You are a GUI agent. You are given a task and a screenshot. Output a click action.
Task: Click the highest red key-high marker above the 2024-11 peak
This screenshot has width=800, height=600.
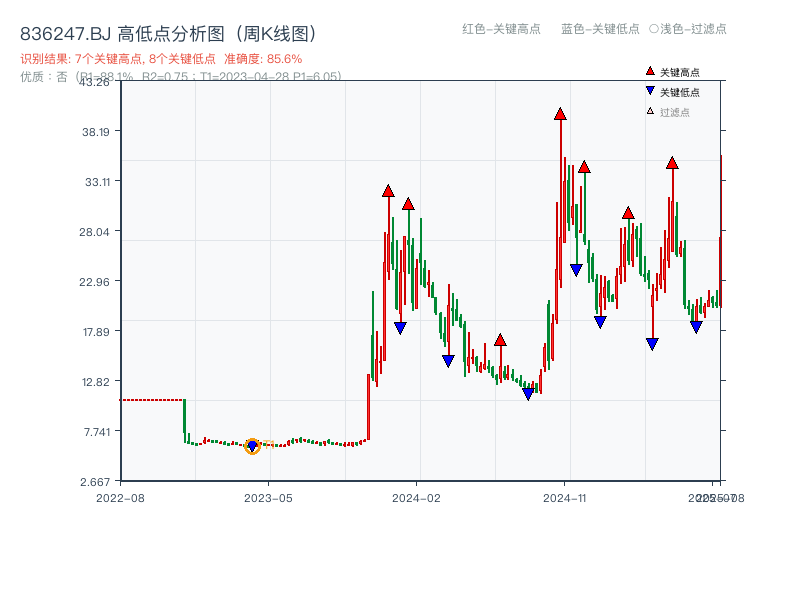[560, 113]
